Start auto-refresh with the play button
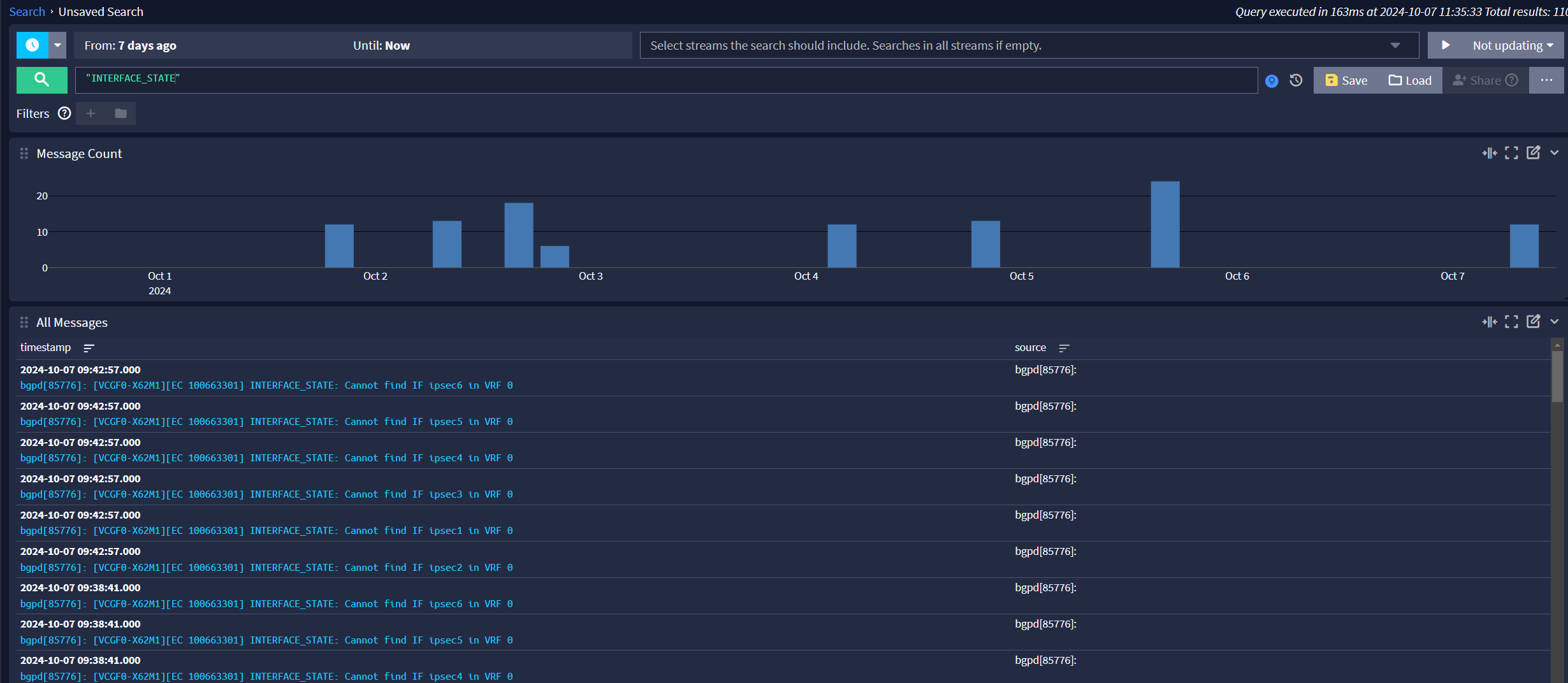This screenshot has height=683, width=1568. coord(1446,45)
